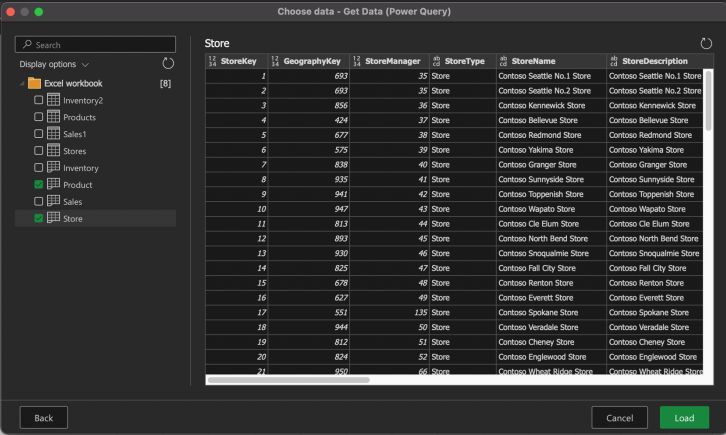This screenshot has width=726, height=435.
Task: Click the StoreDescription text type icon
Action: tap(614, 61)
